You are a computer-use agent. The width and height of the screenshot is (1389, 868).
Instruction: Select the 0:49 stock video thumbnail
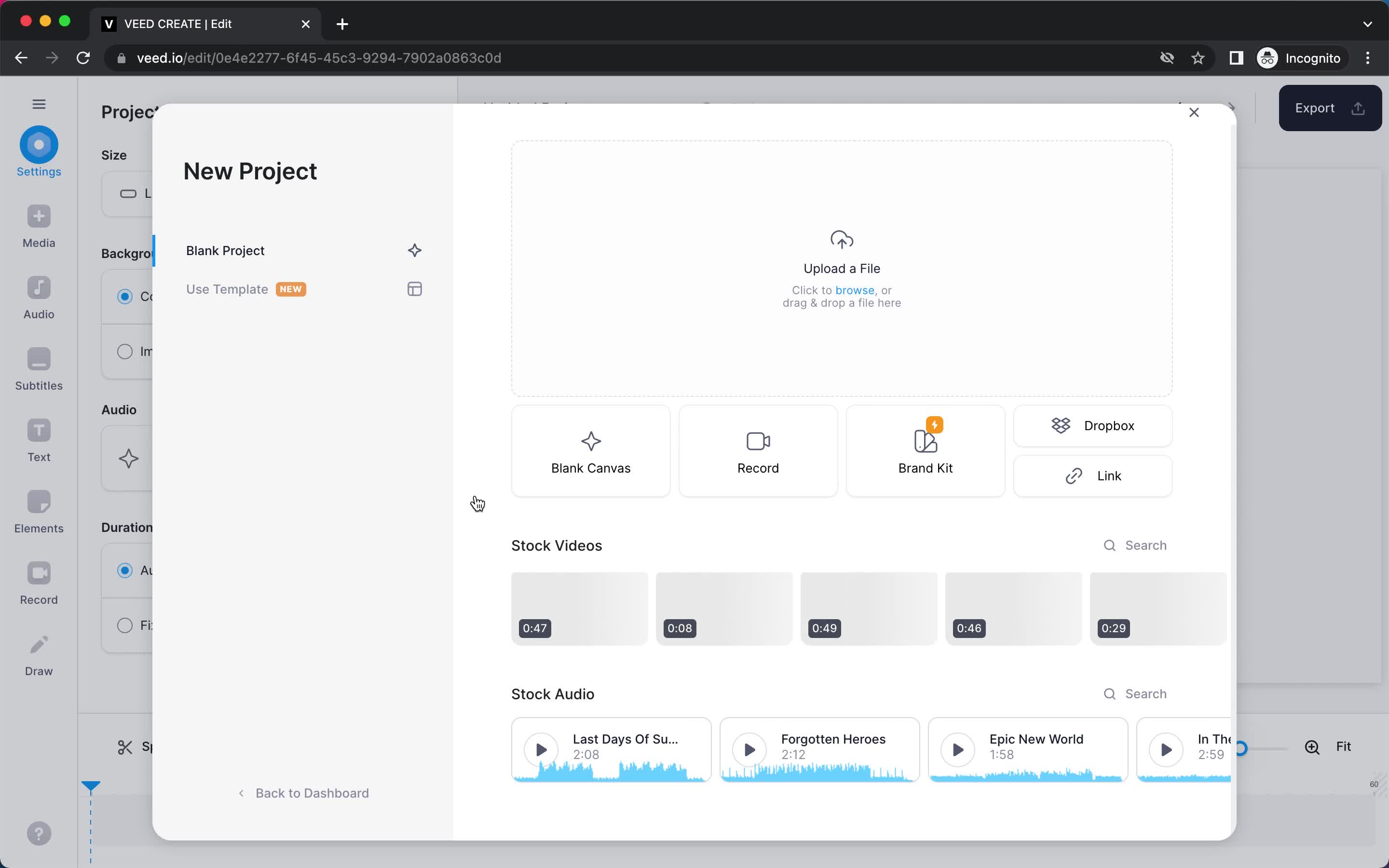click(x=869, y=609)
